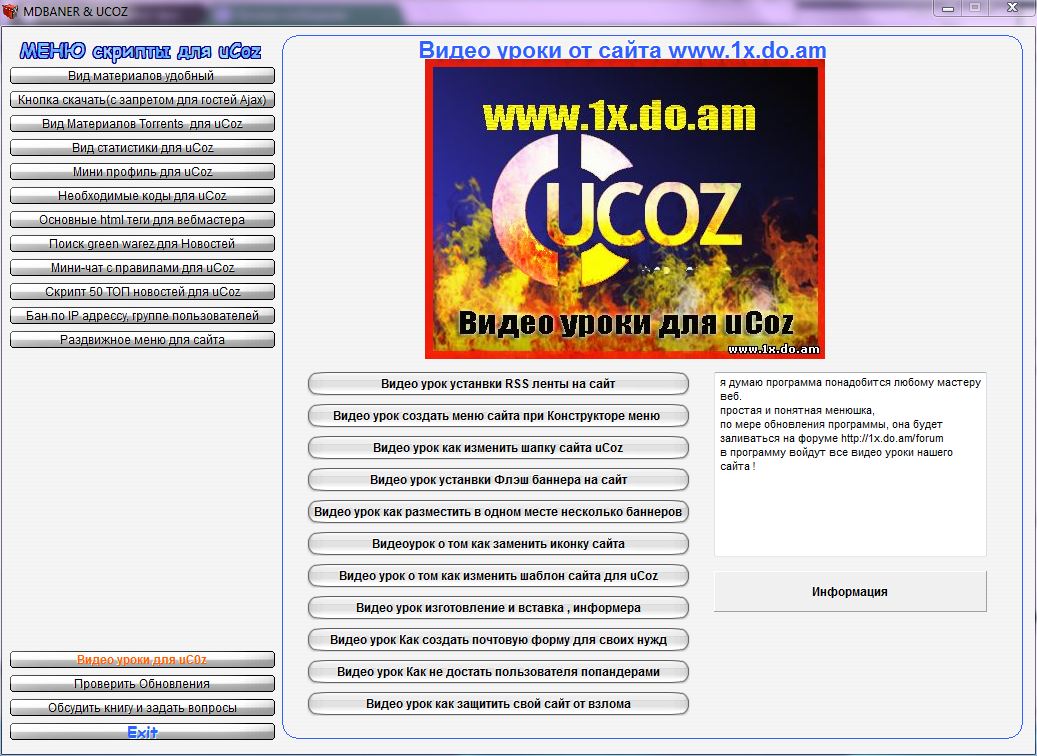The width and height of the screenshot is (1037, 756).
Task: Minimize the MDBANER & UCOZ window
Action: pos(948,8)
